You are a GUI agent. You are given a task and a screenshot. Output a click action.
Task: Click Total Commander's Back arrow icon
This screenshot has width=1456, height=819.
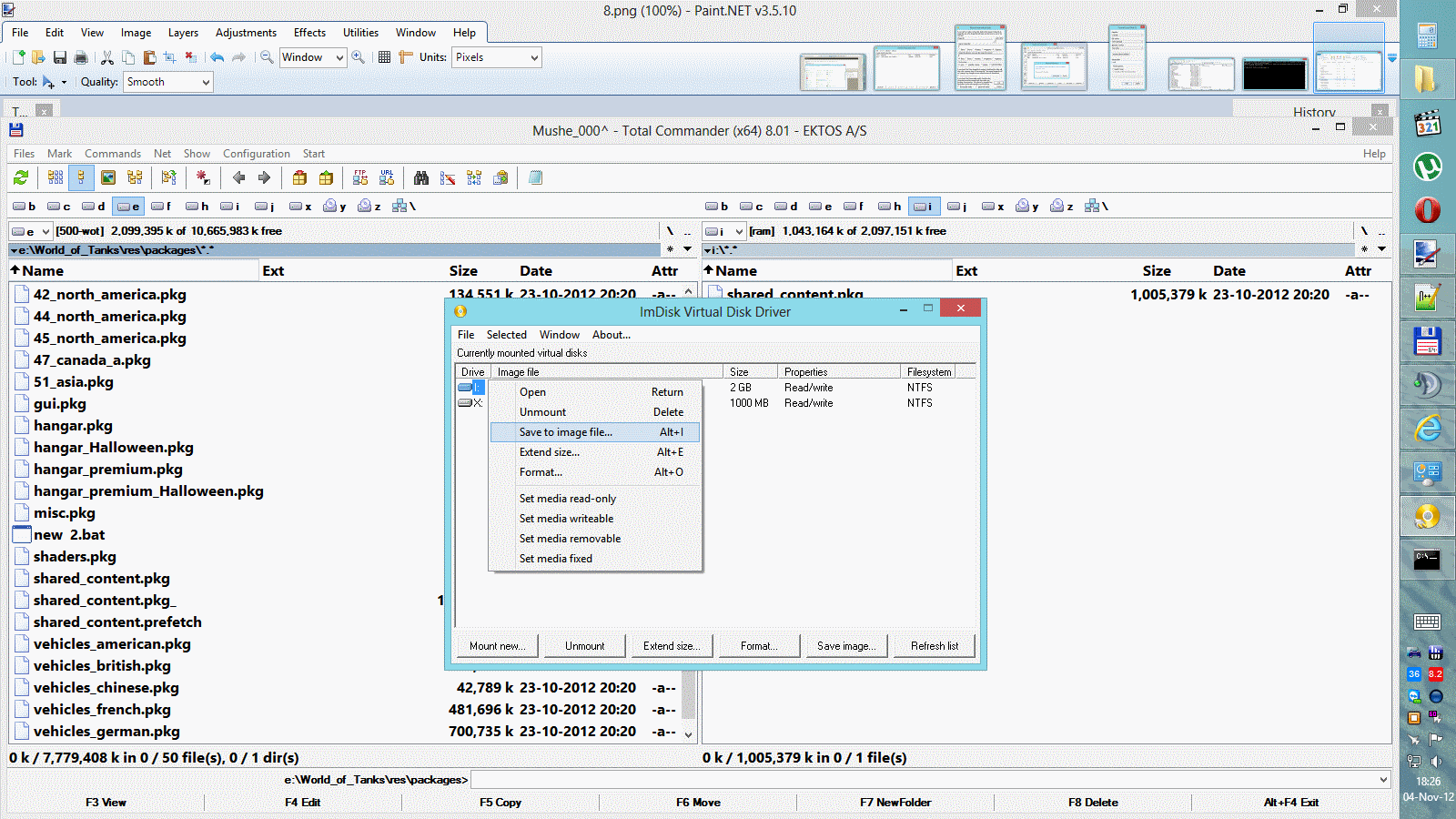pos(238,177)
